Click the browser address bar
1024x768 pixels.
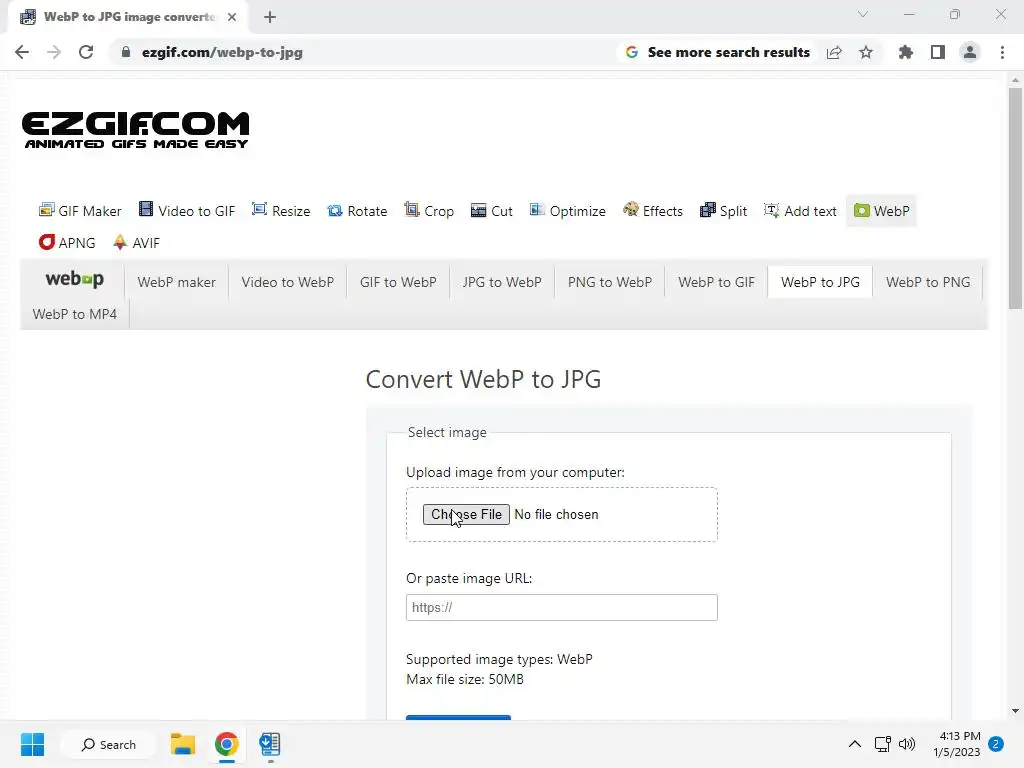(x=366, y=52)
